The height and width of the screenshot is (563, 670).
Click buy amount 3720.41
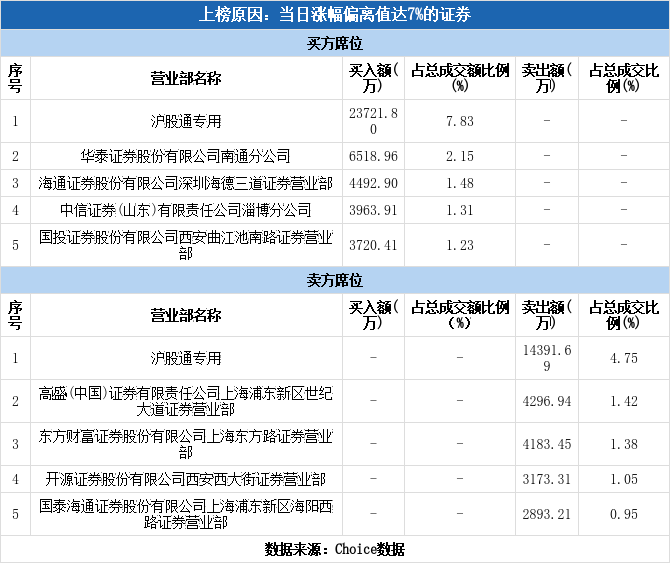(x=373, y=245)
